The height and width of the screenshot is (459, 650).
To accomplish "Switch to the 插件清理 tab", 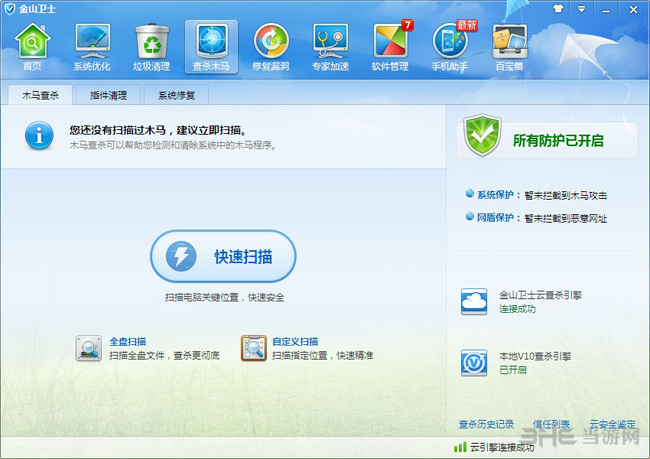I will (107, 96).
